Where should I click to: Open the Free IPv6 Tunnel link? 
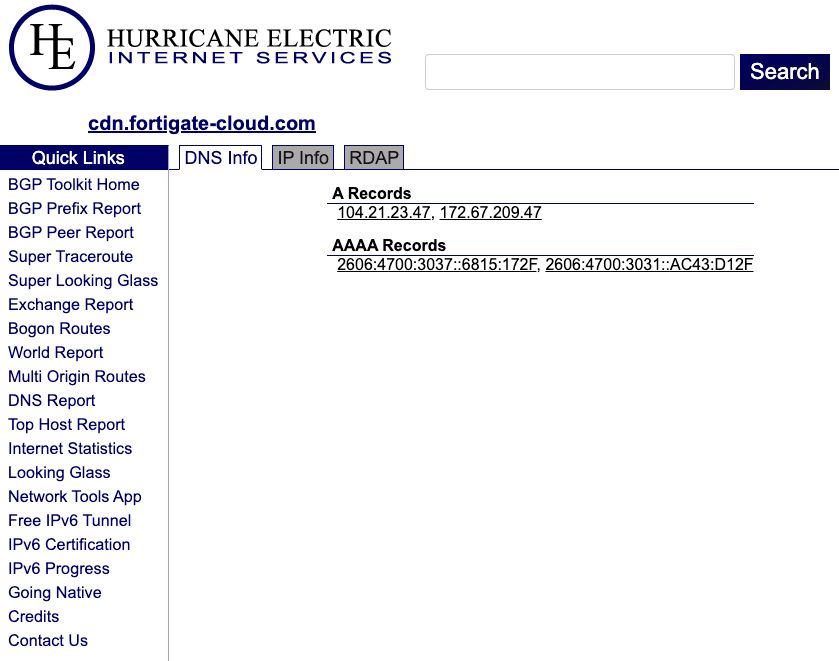pos(70,521)
